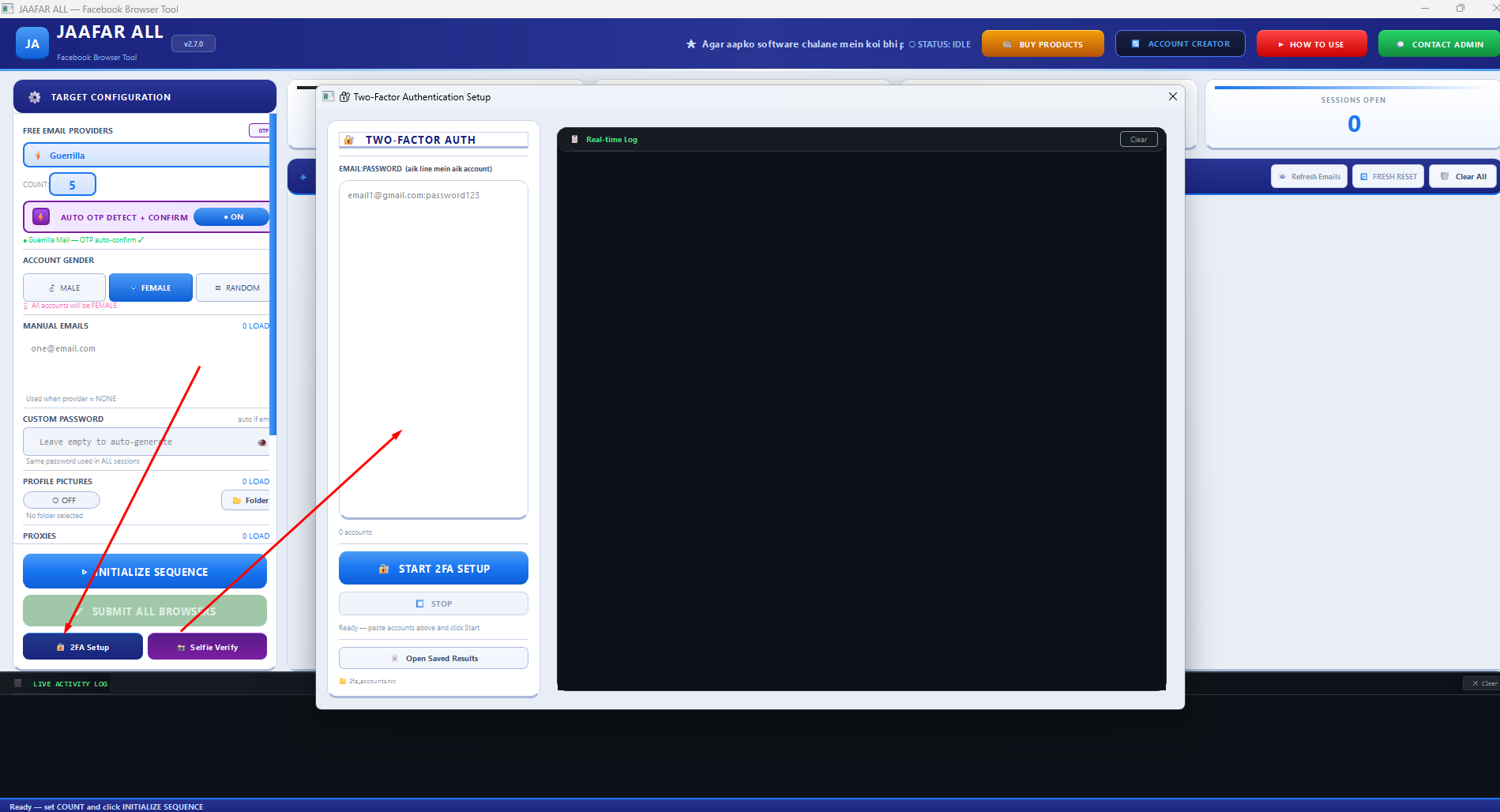The width and height of the screenshot is (1500, 812).
Task: Toggle the Auto OTP Detect ON switch
Action: (x=231, y=216)
